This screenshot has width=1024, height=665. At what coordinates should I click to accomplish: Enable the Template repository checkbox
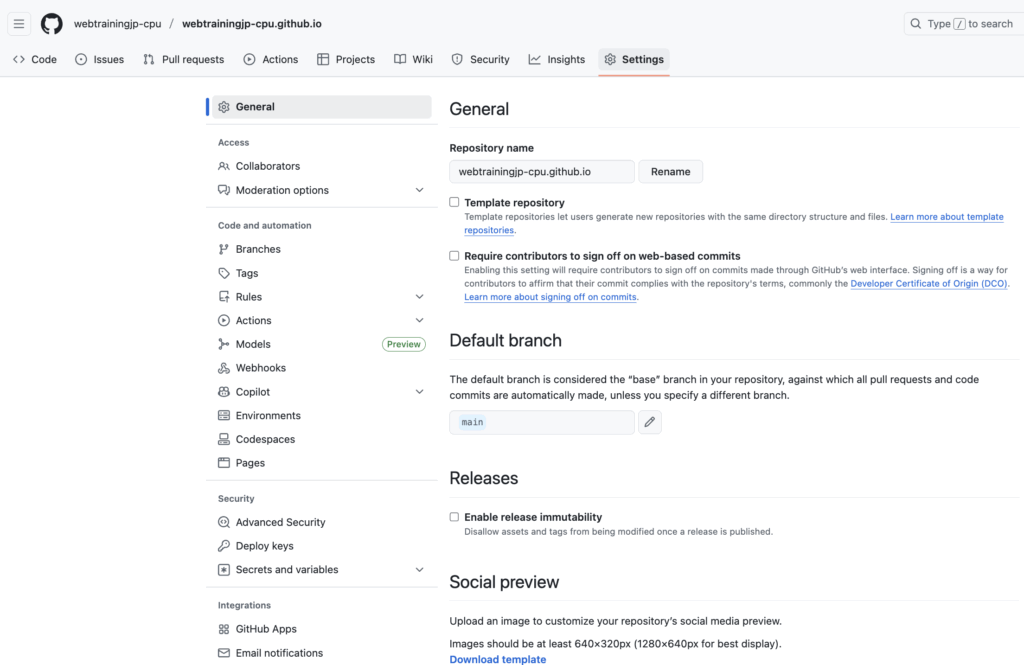(x=454, y=202)
